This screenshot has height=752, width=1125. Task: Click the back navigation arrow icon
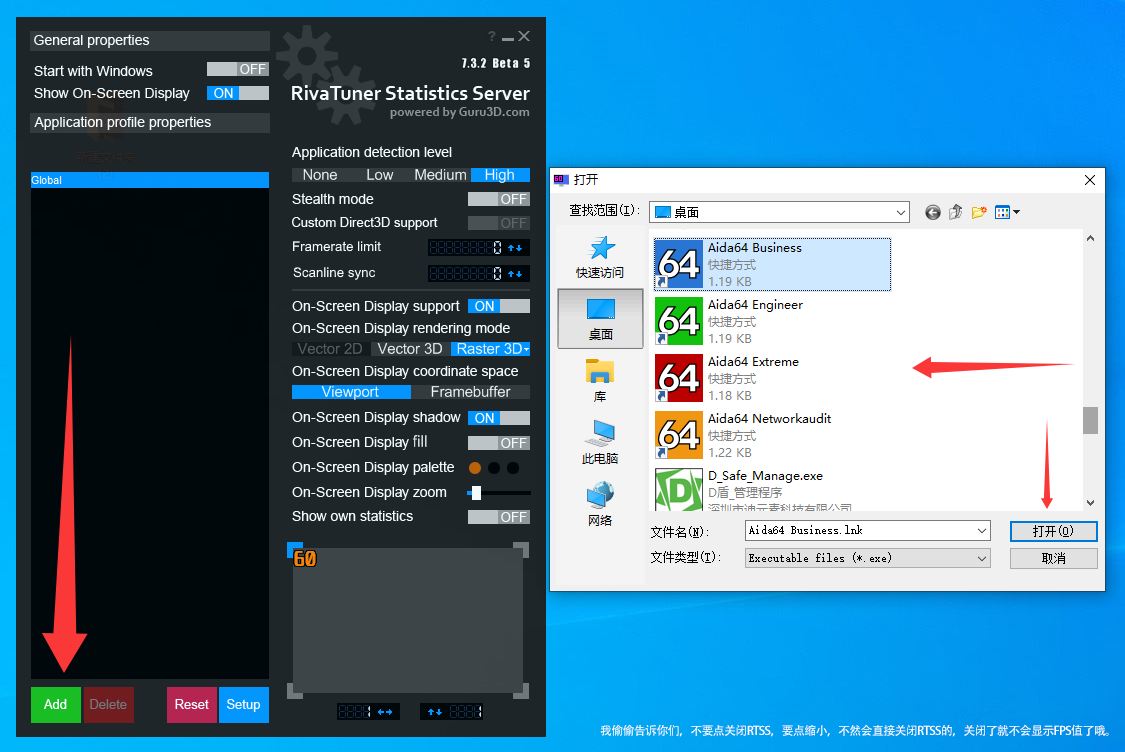[x=933, y=212]
